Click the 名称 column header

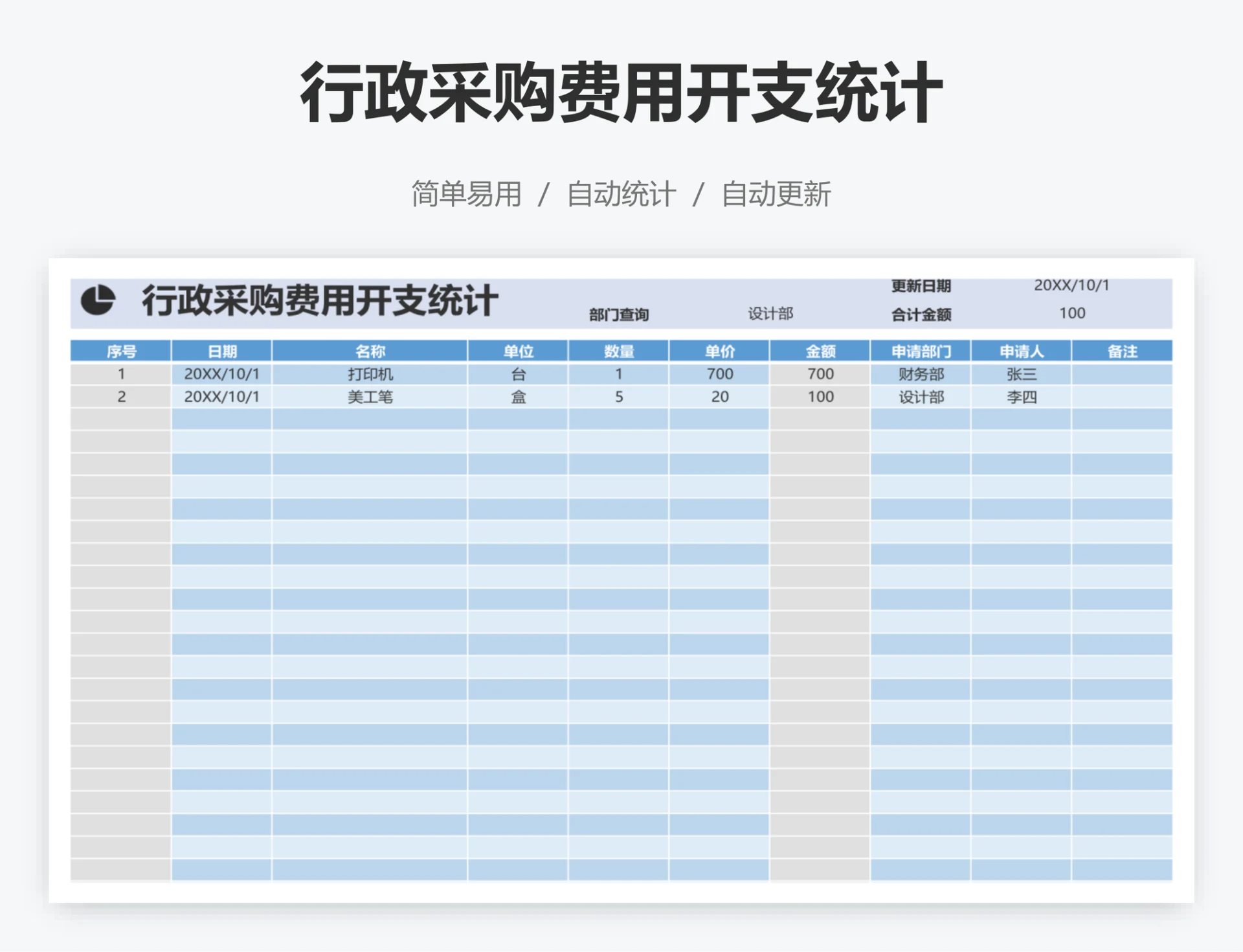coord(369,351)
